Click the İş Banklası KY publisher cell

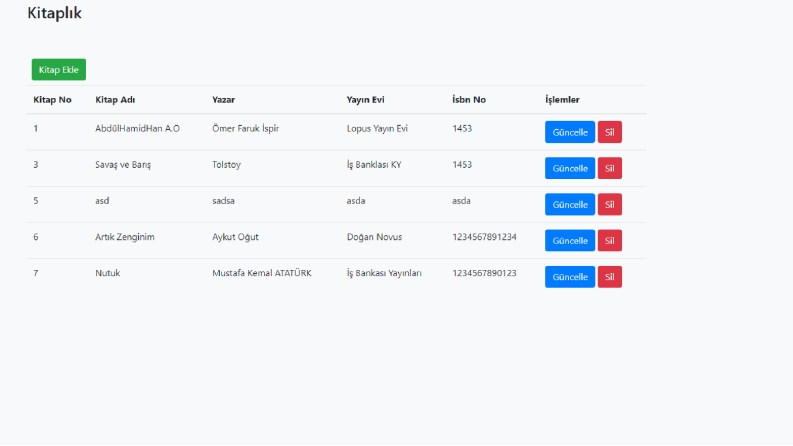pos(374,165)
